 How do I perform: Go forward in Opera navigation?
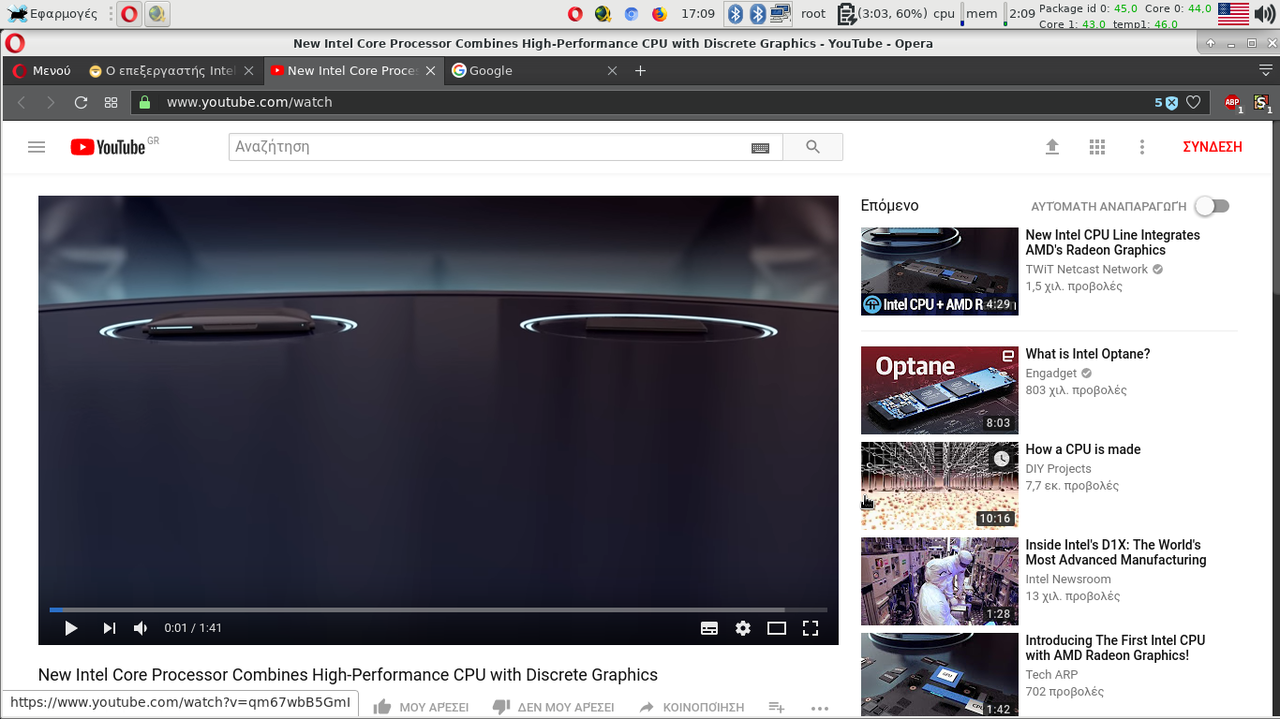pos(51,102)
